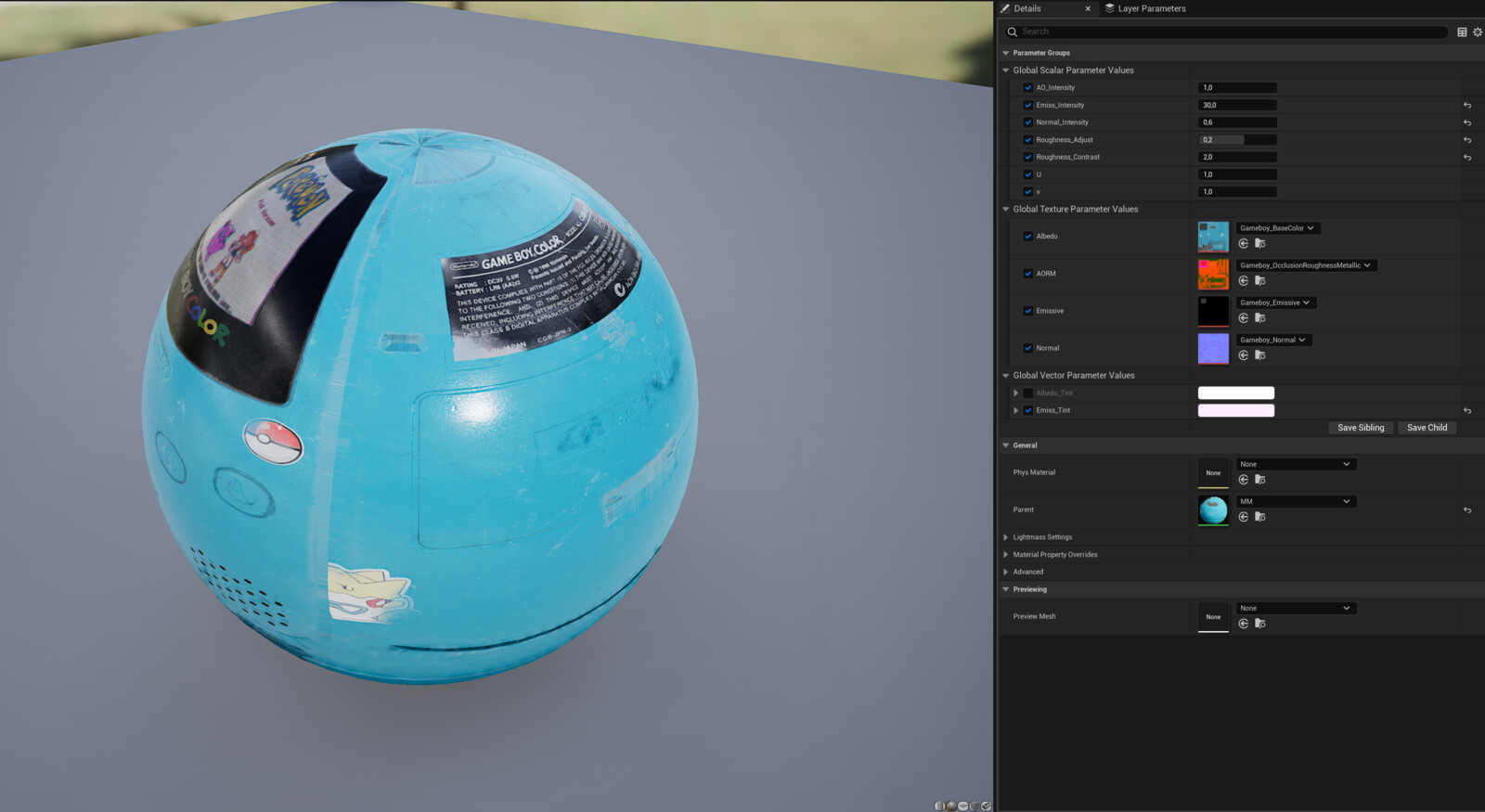Open property matrix table view icon

(1462, 32)
